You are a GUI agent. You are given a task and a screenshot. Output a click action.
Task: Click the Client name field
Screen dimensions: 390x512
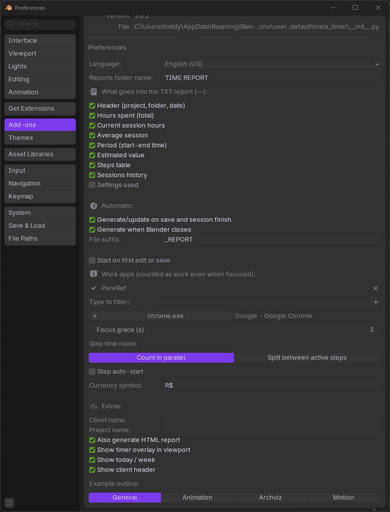[x=272, y=420]
